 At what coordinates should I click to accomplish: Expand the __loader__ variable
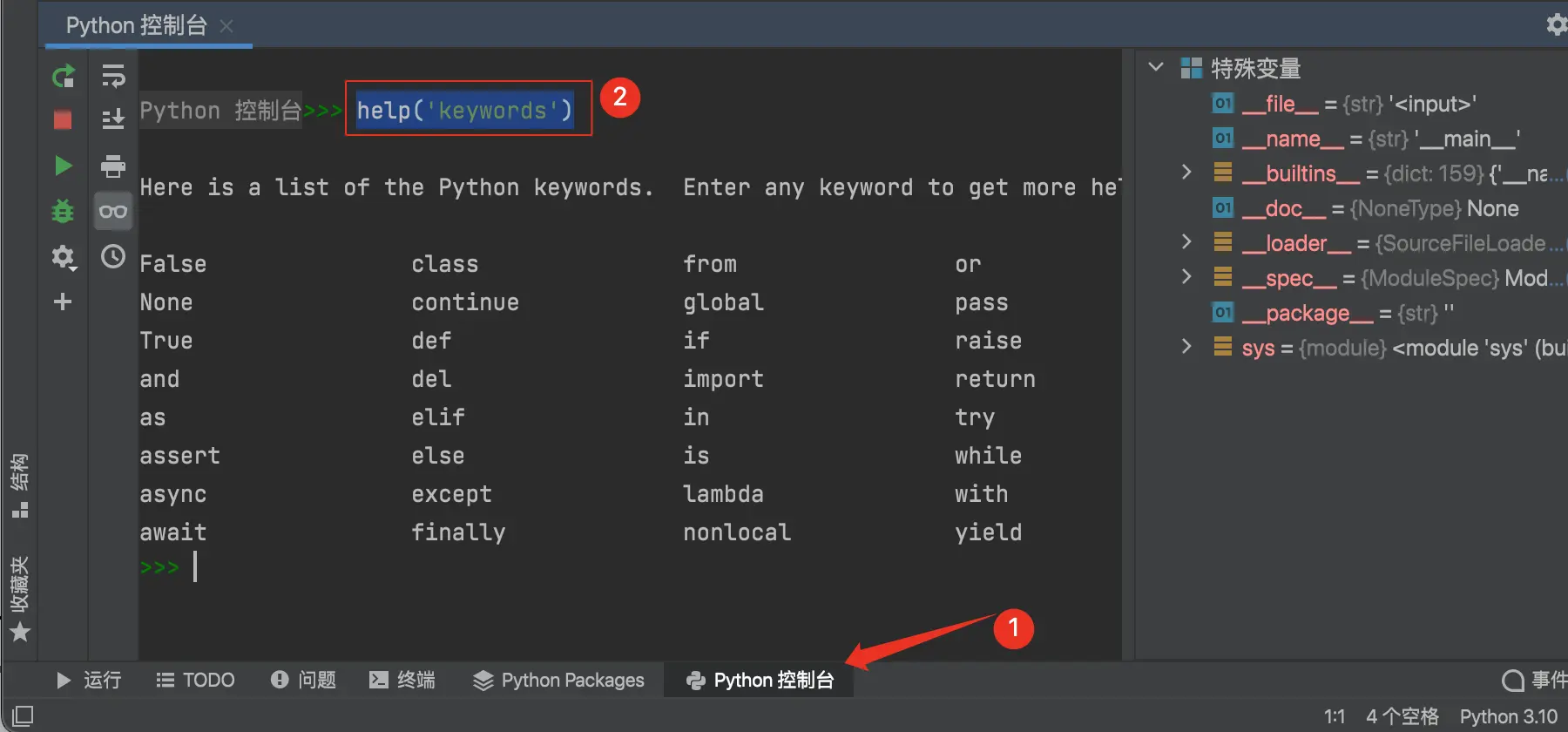click(1186, 242)
